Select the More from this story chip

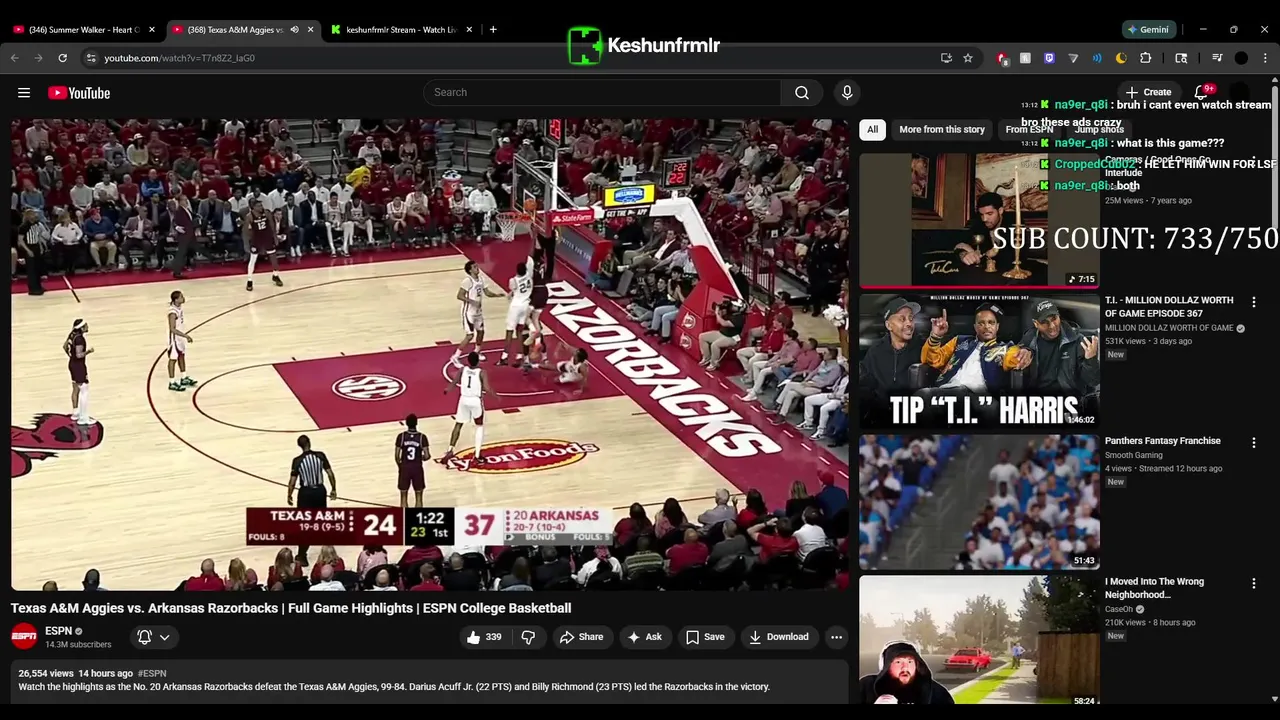941,129
